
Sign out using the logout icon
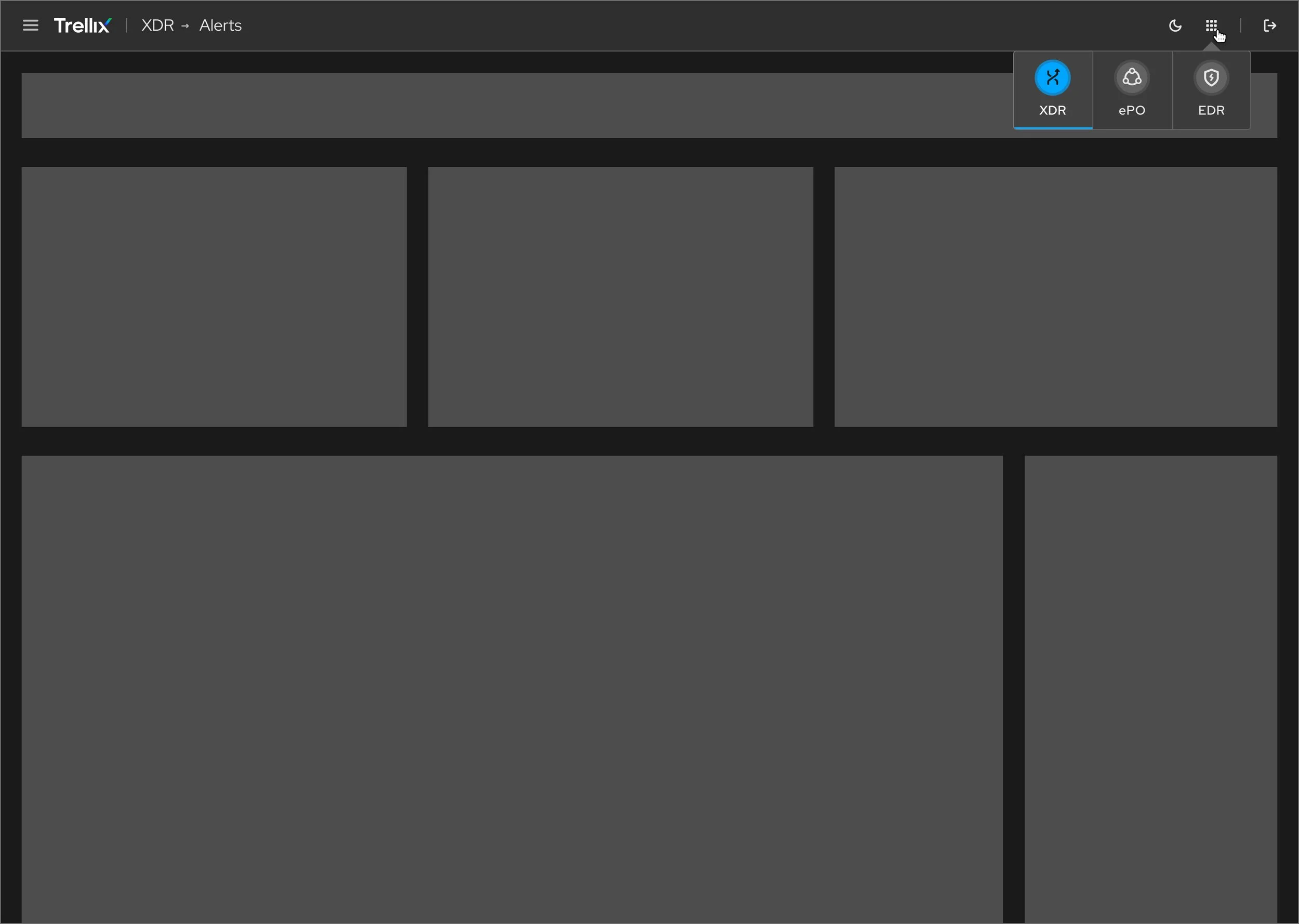pos(1269,25)
